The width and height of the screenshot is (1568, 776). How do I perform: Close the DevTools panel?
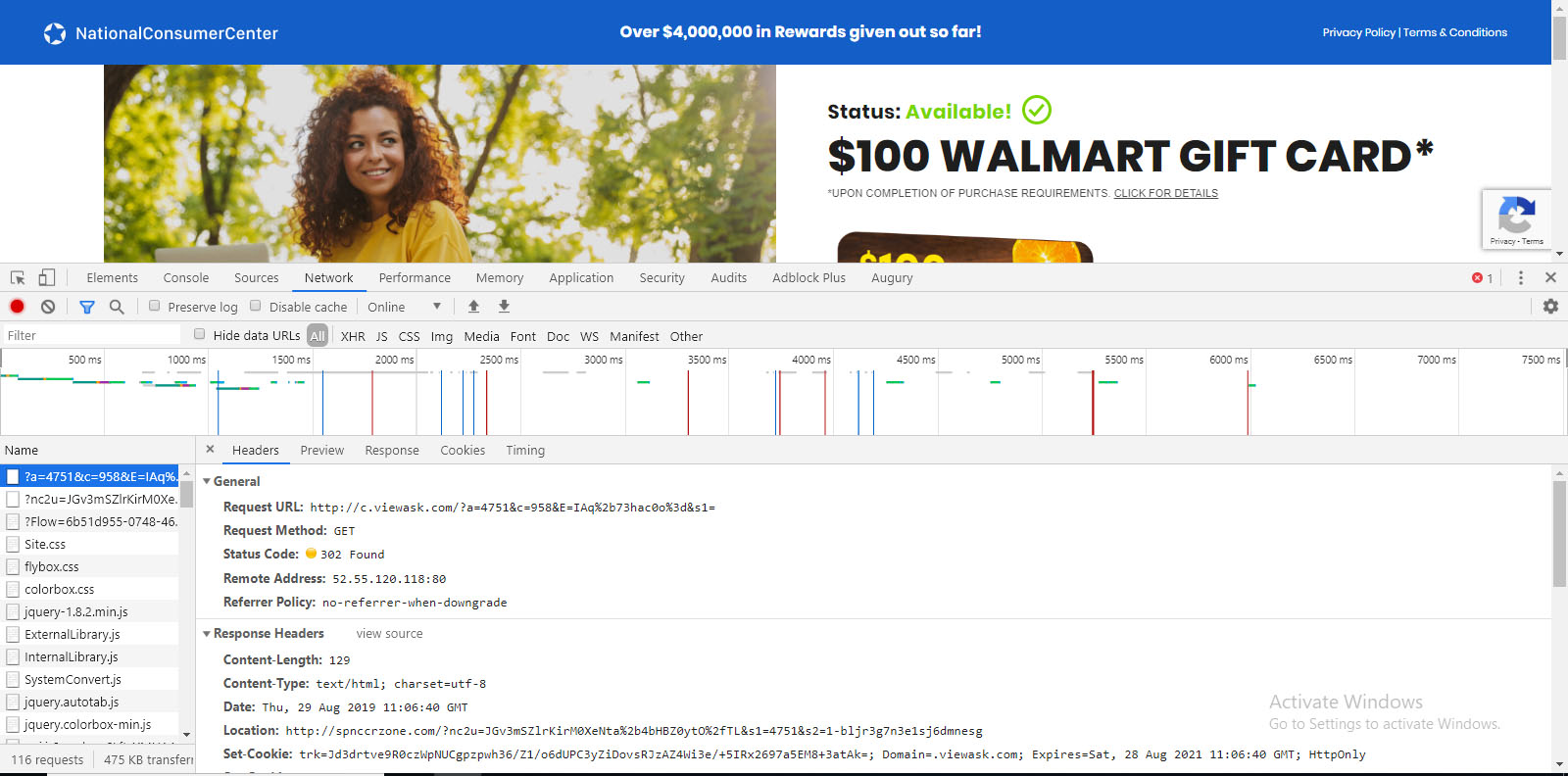point(1550,278)
